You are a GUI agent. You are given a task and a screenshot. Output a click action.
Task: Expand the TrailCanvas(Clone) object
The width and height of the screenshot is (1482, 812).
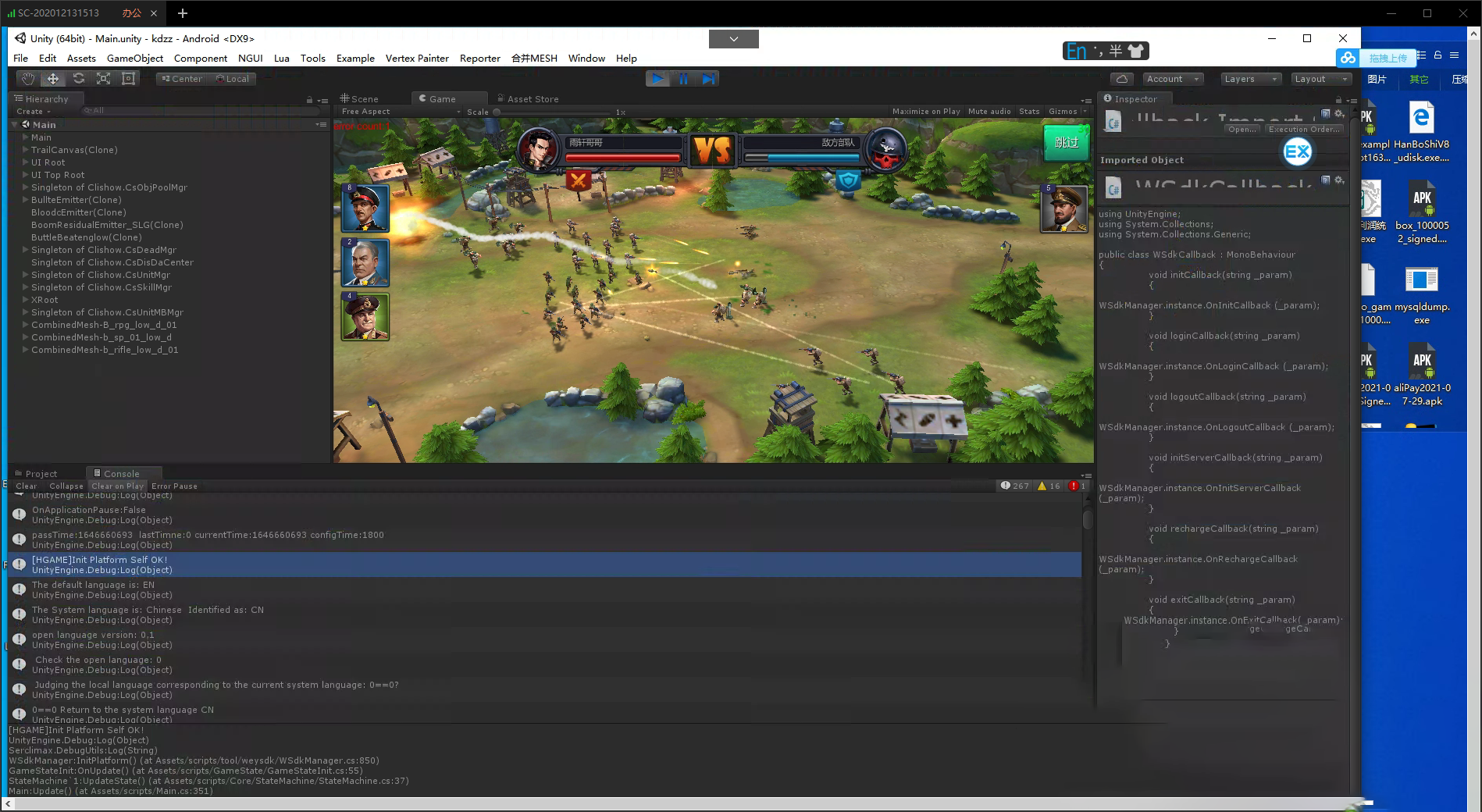(x=26, y=150)
